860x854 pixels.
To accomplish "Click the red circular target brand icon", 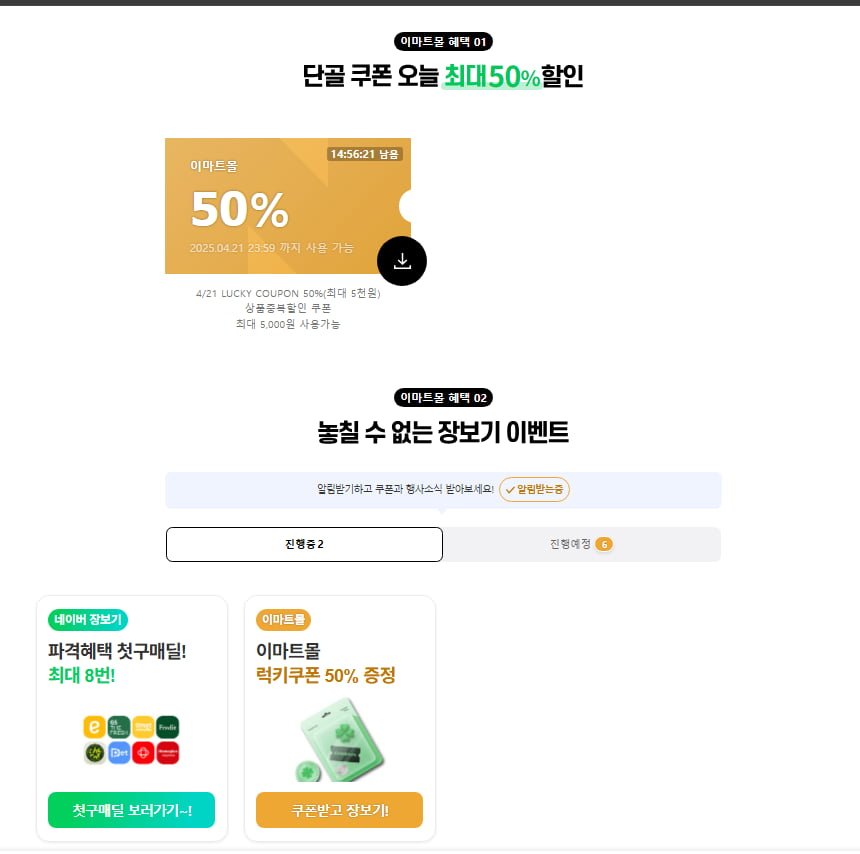I will [143, 753].
